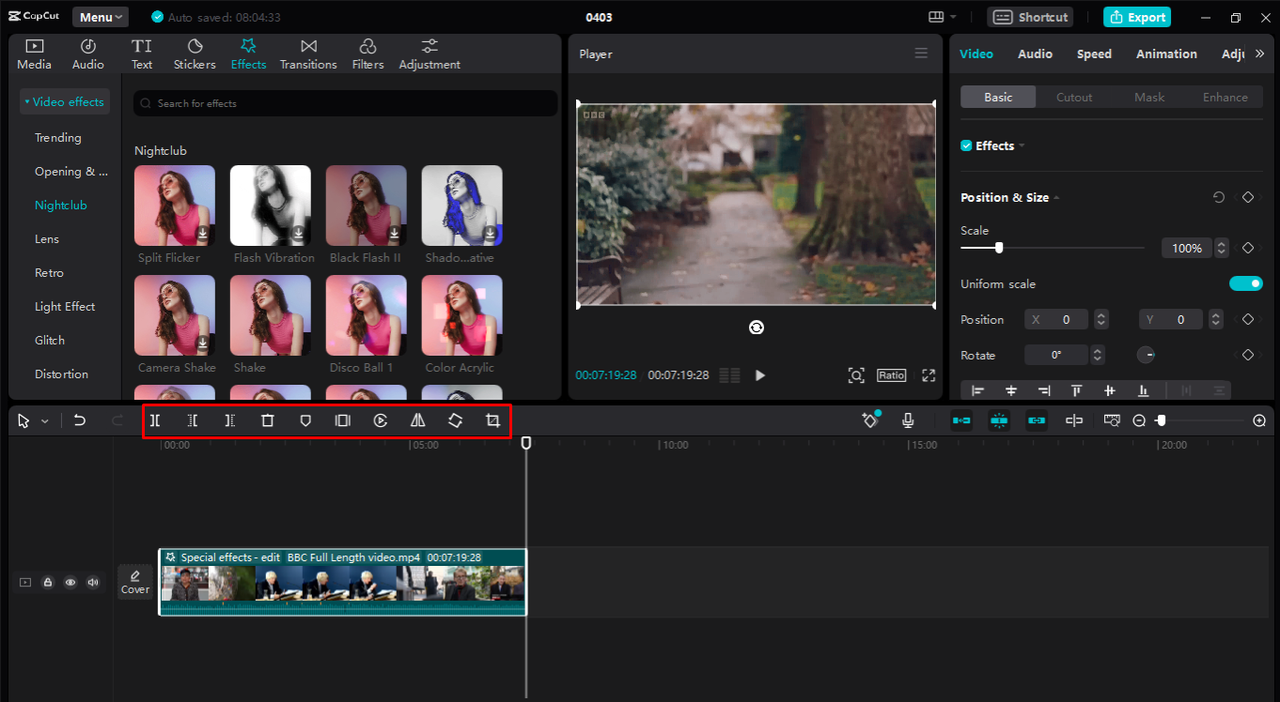Click the Delete left trim icon
The width and height of the screenshot is (1280, 702).
coord(193,421)
